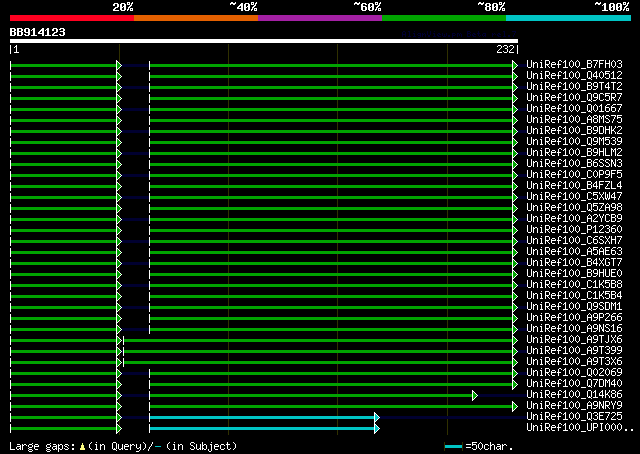Select label UniRef100_A2YCB9
Screen dimensions: 640x454
pyautogui.click(x=574, y=218)
